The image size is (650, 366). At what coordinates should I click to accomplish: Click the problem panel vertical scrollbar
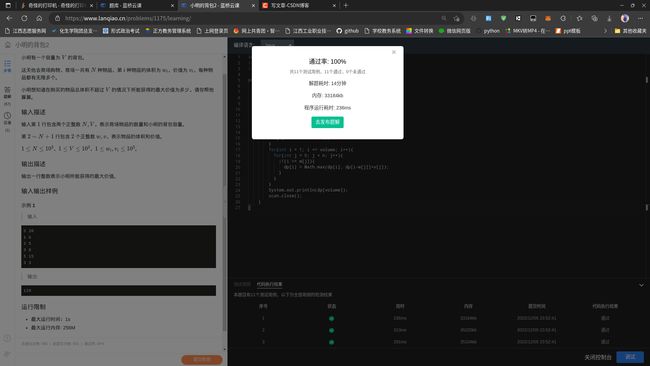[225, 202]
